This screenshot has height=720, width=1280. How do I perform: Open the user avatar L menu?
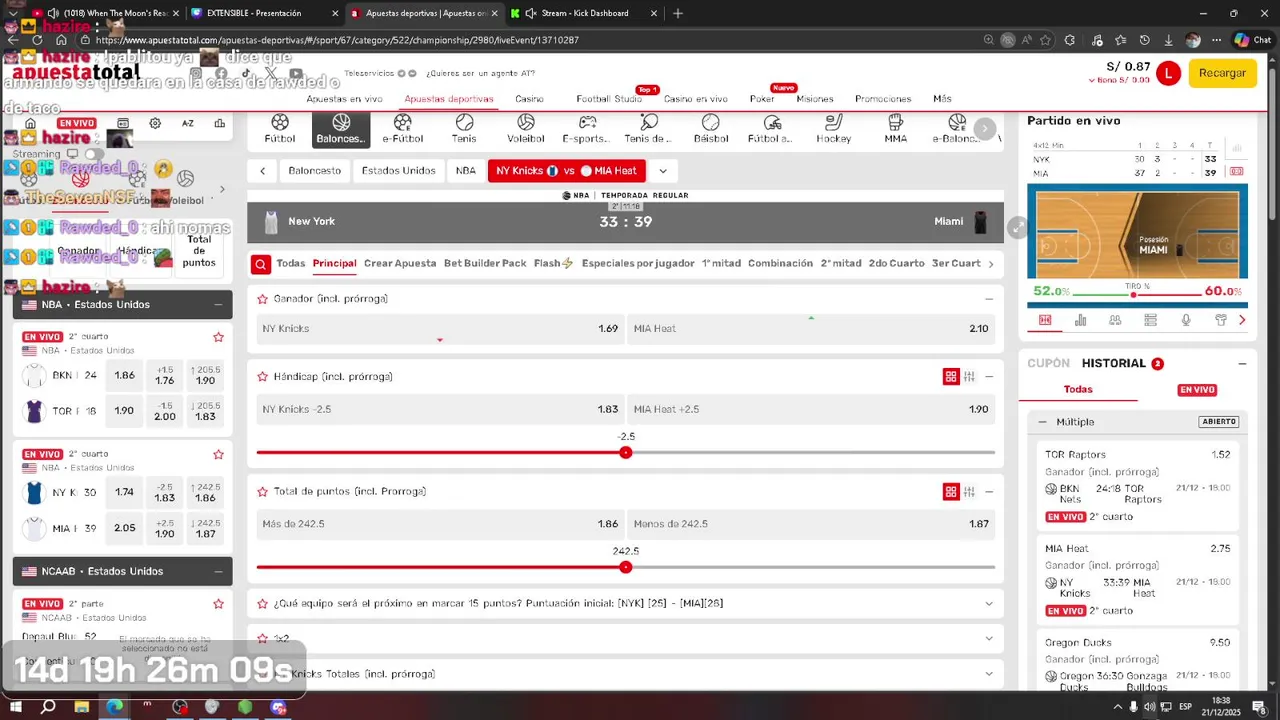tap(1168, 73)
